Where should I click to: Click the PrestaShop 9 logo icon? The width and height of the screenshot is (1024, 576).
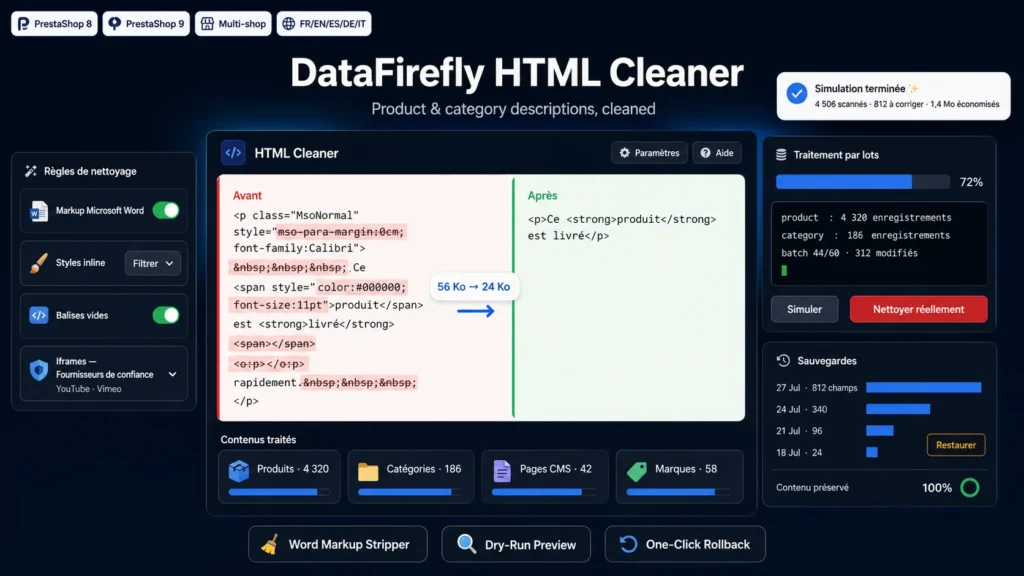(x=115, y=24)
